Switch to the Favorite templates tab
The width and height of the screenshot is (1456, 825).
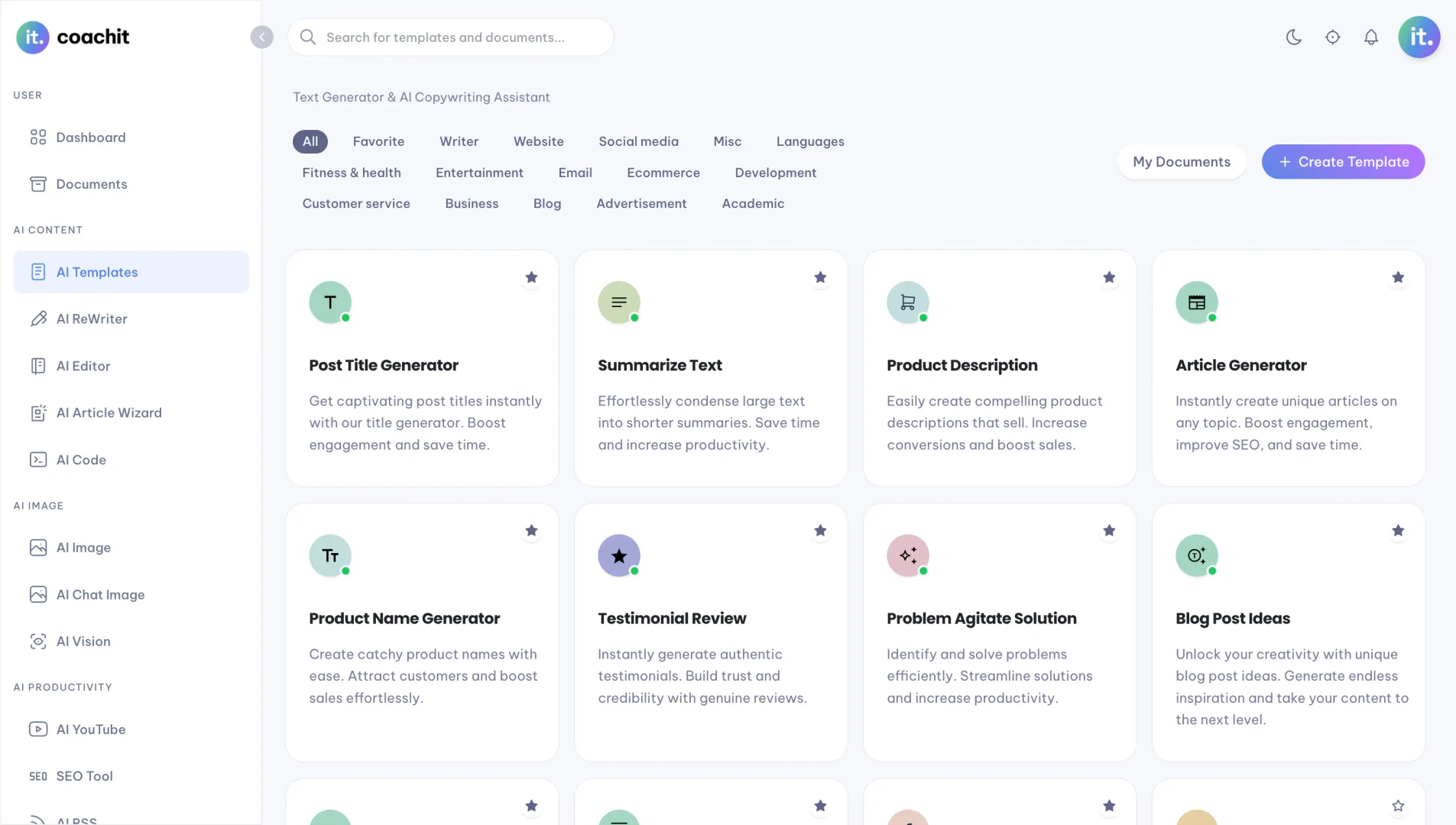click(x=379, y=141)
